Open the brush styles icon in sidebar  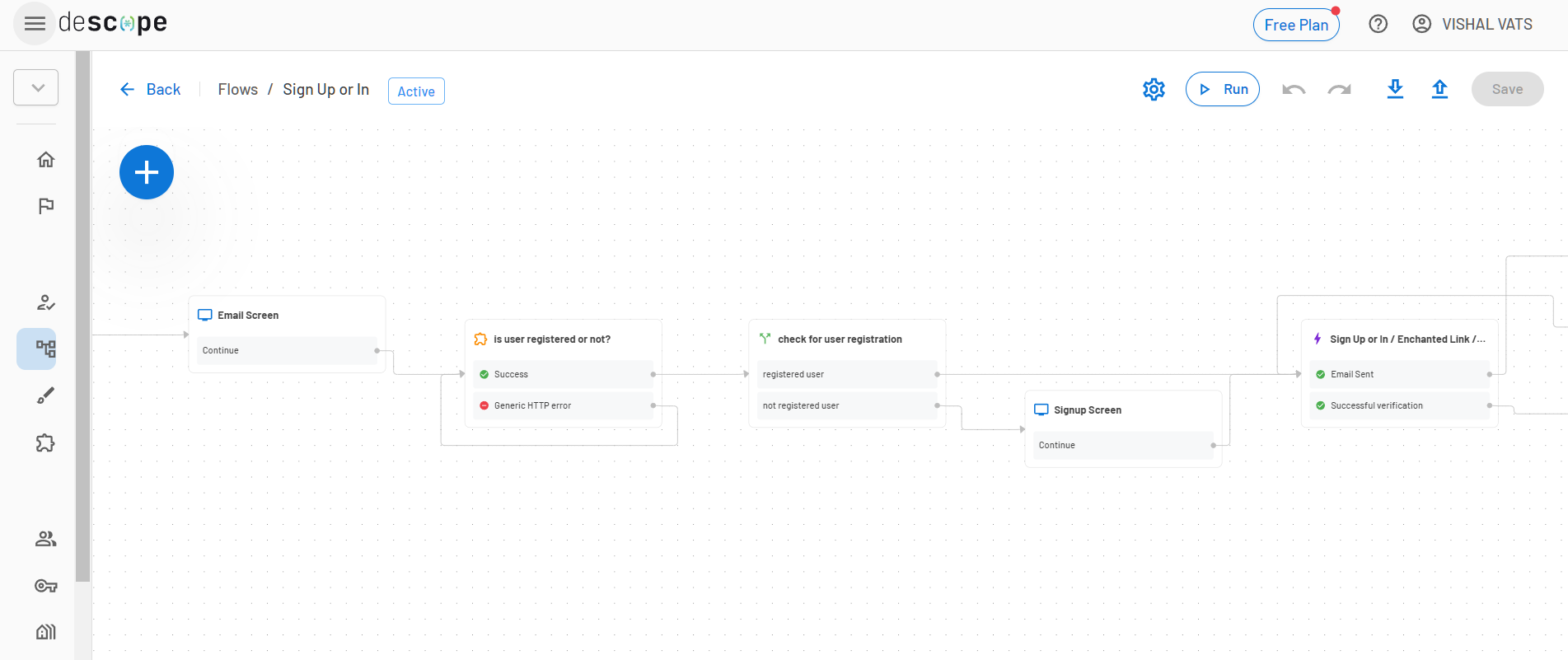[x=46, y=396]
